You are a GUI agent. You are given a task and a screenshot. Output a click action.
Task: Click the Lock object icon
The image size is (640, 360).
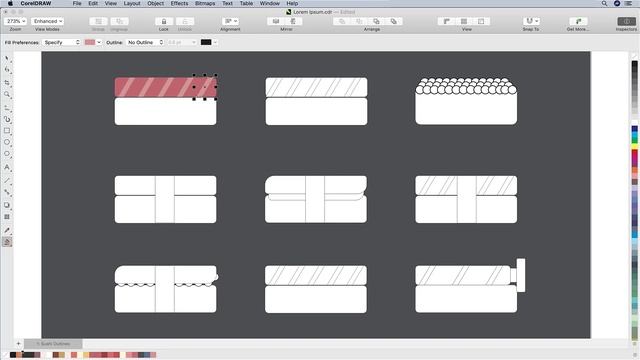point(164,21)
